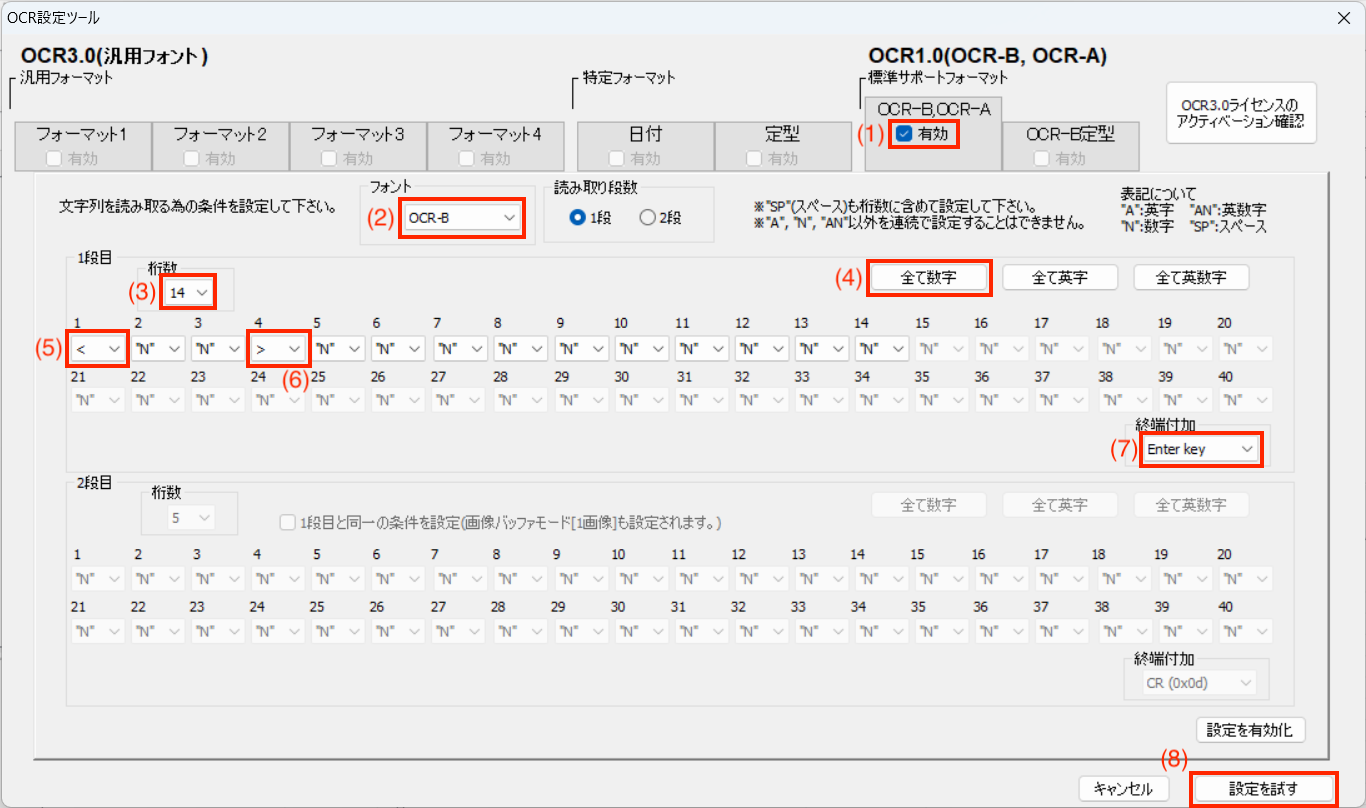Open the position 14 character type dropdown
Screen dimensions: 1366x808
pos(881,348)
